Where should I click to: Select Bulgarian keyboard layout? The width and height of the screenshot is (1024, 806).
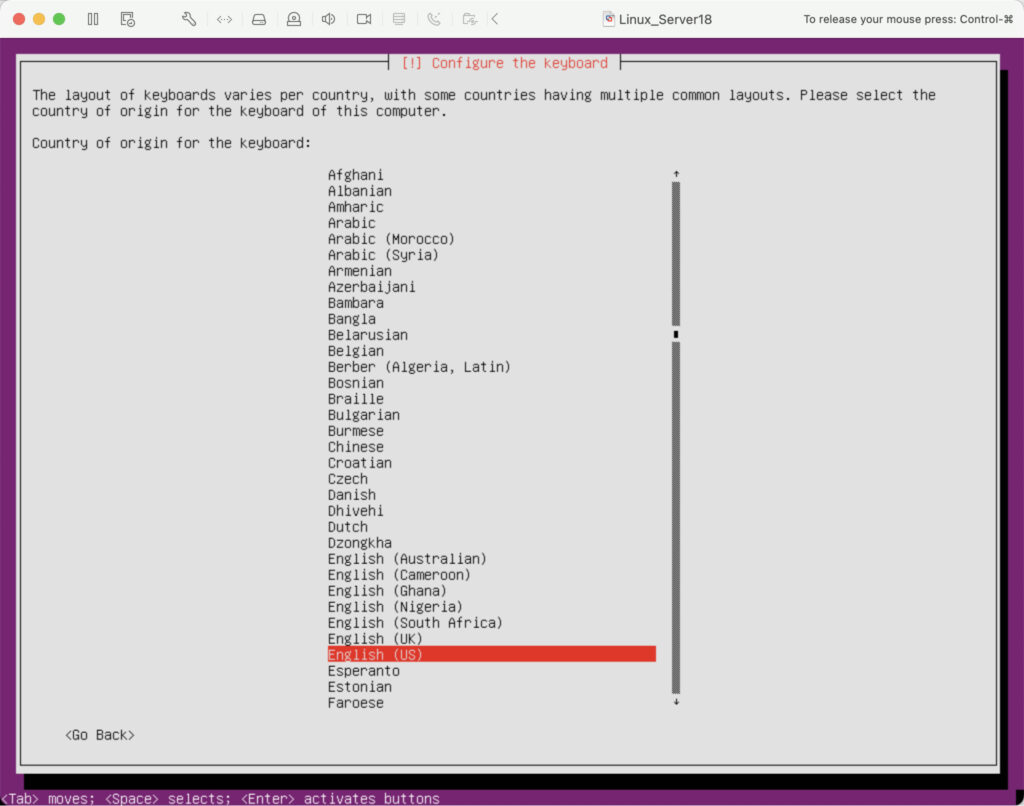pyautogui.click(x=491, y=415)
